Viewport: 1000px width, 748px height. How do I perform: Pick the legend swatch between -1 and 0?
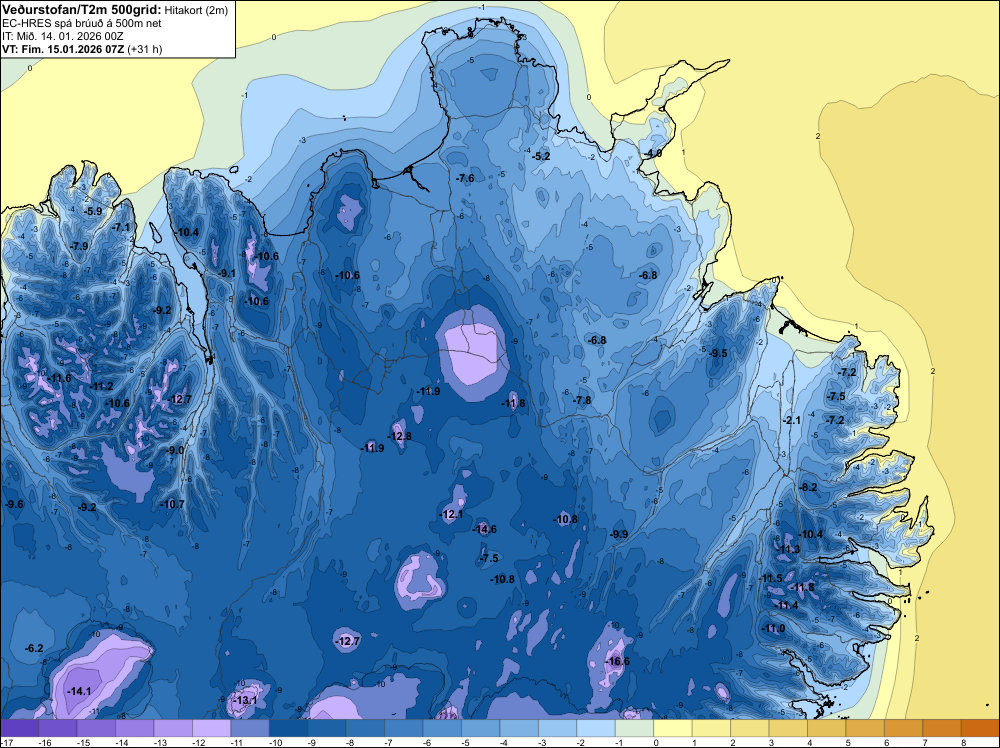[635, 728]
